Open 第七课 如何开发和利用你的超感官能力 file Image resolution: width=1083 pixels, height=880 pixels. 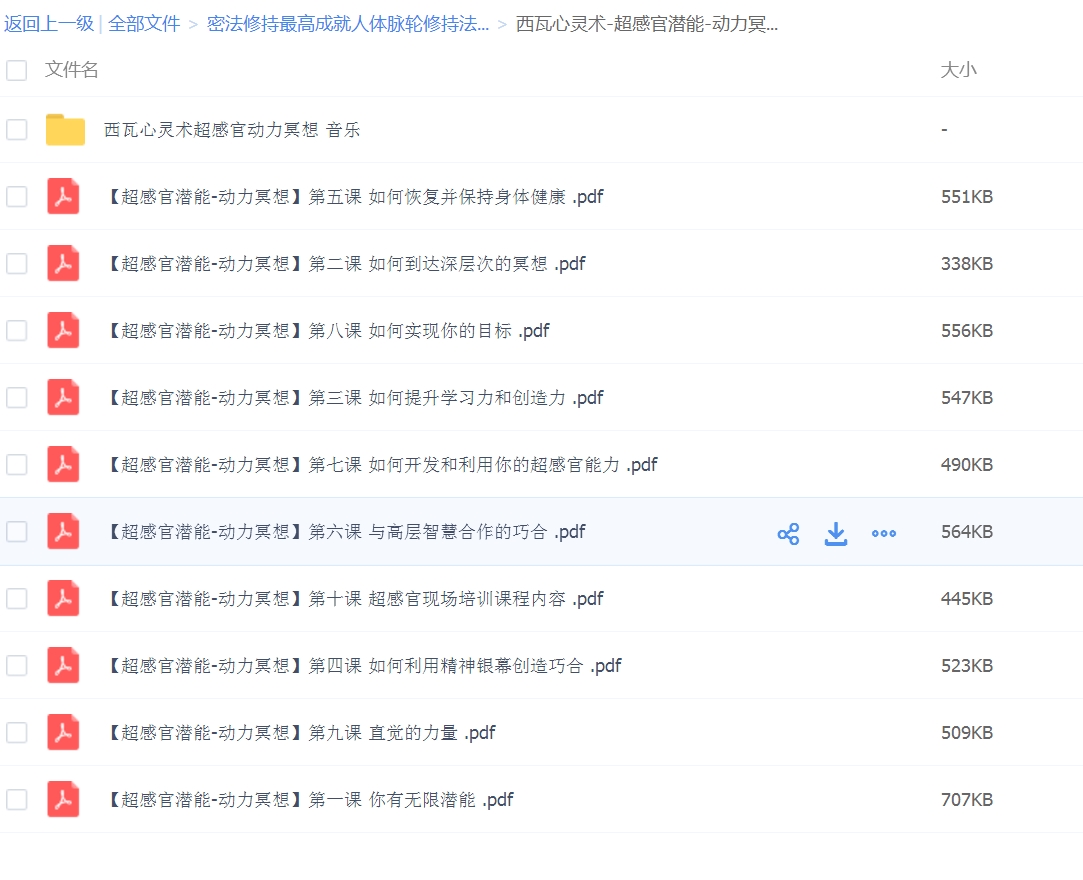pos(381,465)
